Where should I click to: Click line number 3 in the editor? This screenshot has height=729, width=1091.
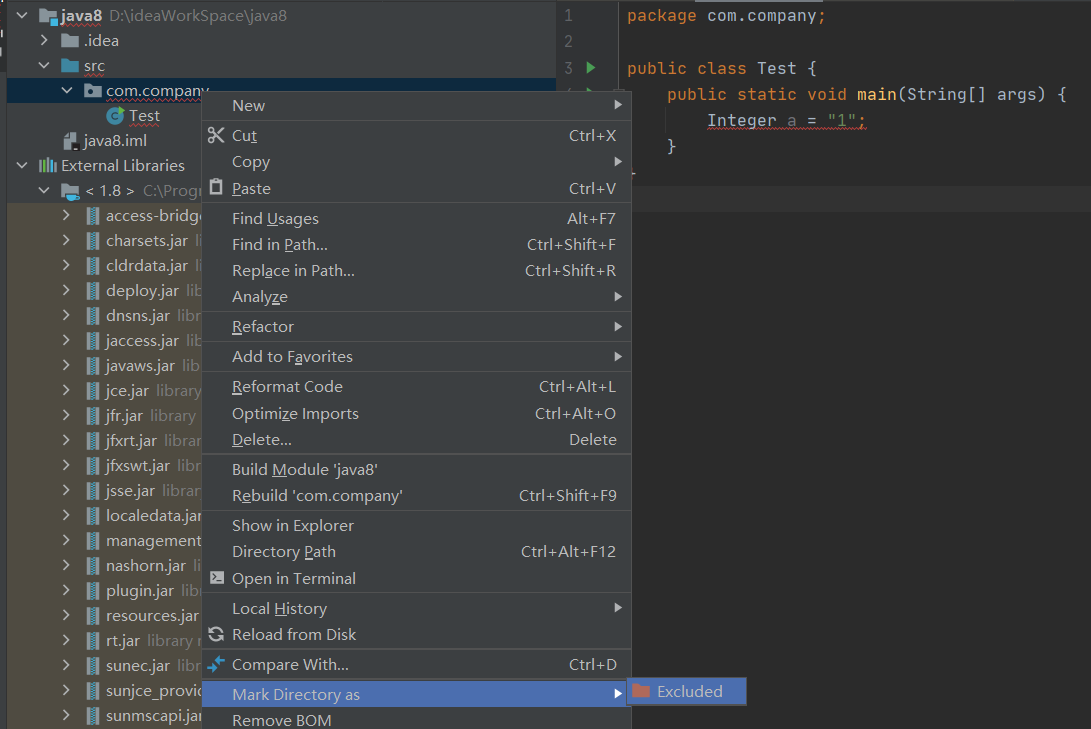pyautogui.click(x=568, y=67)
